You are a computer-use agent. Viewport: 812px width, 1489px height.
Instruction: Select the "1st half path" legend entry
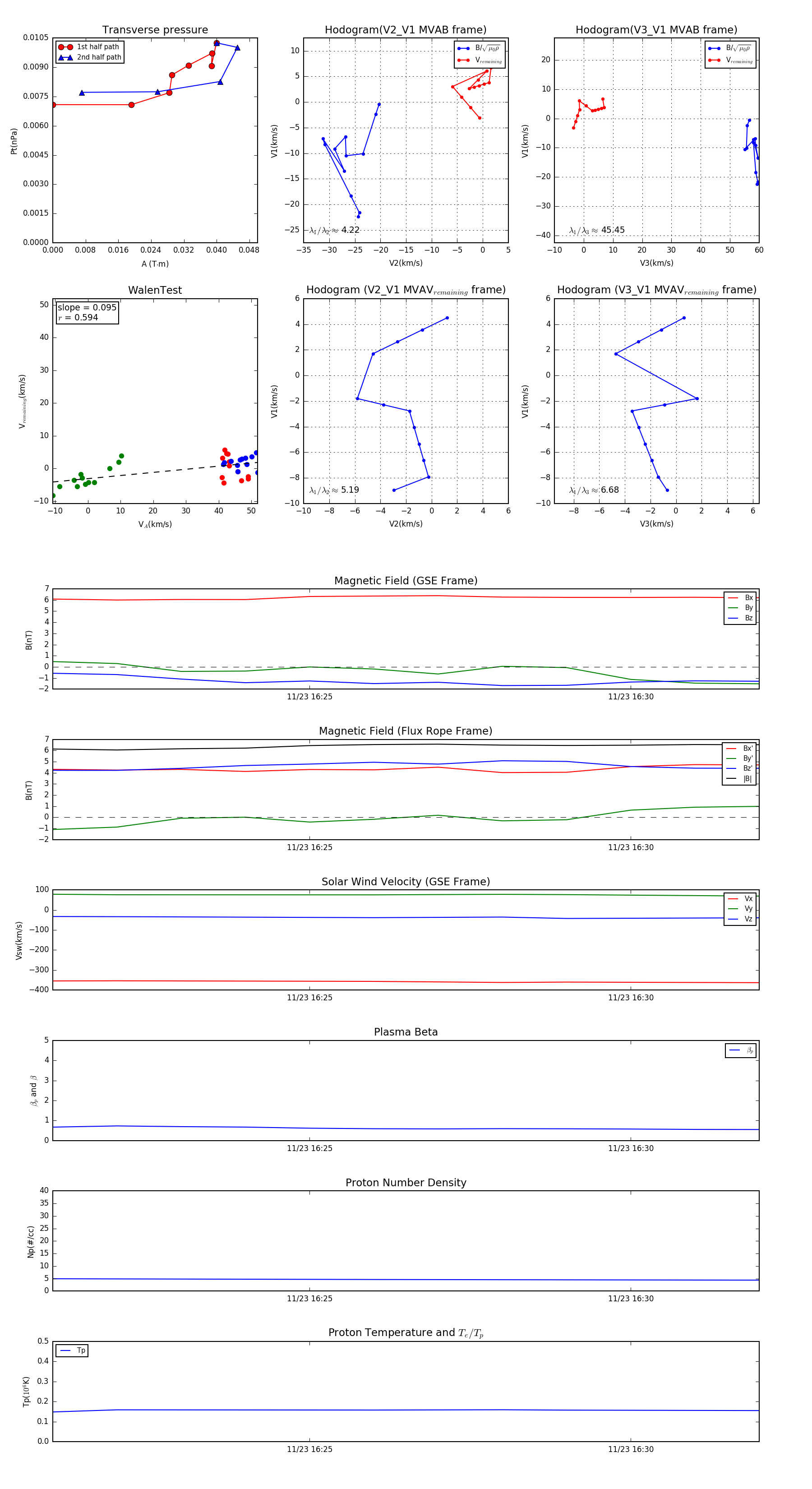89,47
